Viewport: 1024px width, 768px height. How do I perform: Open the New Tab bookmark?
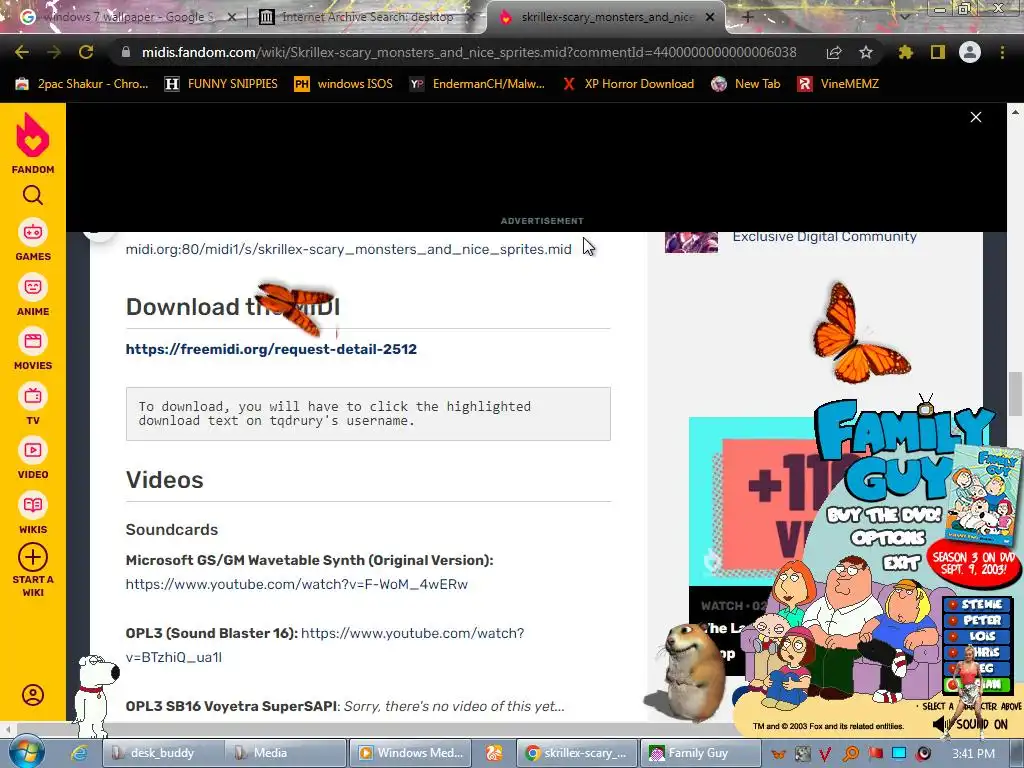pos(746,84)
